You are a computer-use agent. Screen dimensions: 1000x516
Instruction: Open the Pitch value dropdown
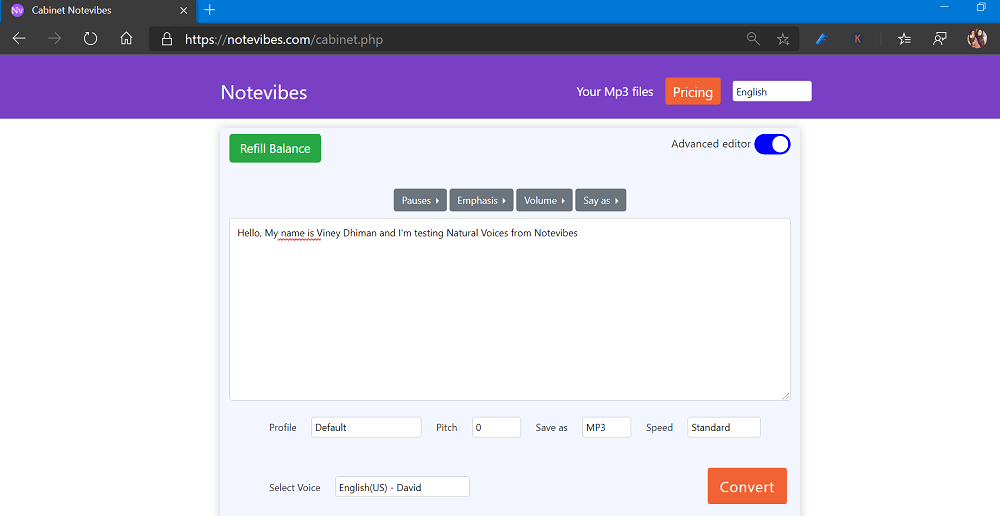click(496, 427)
